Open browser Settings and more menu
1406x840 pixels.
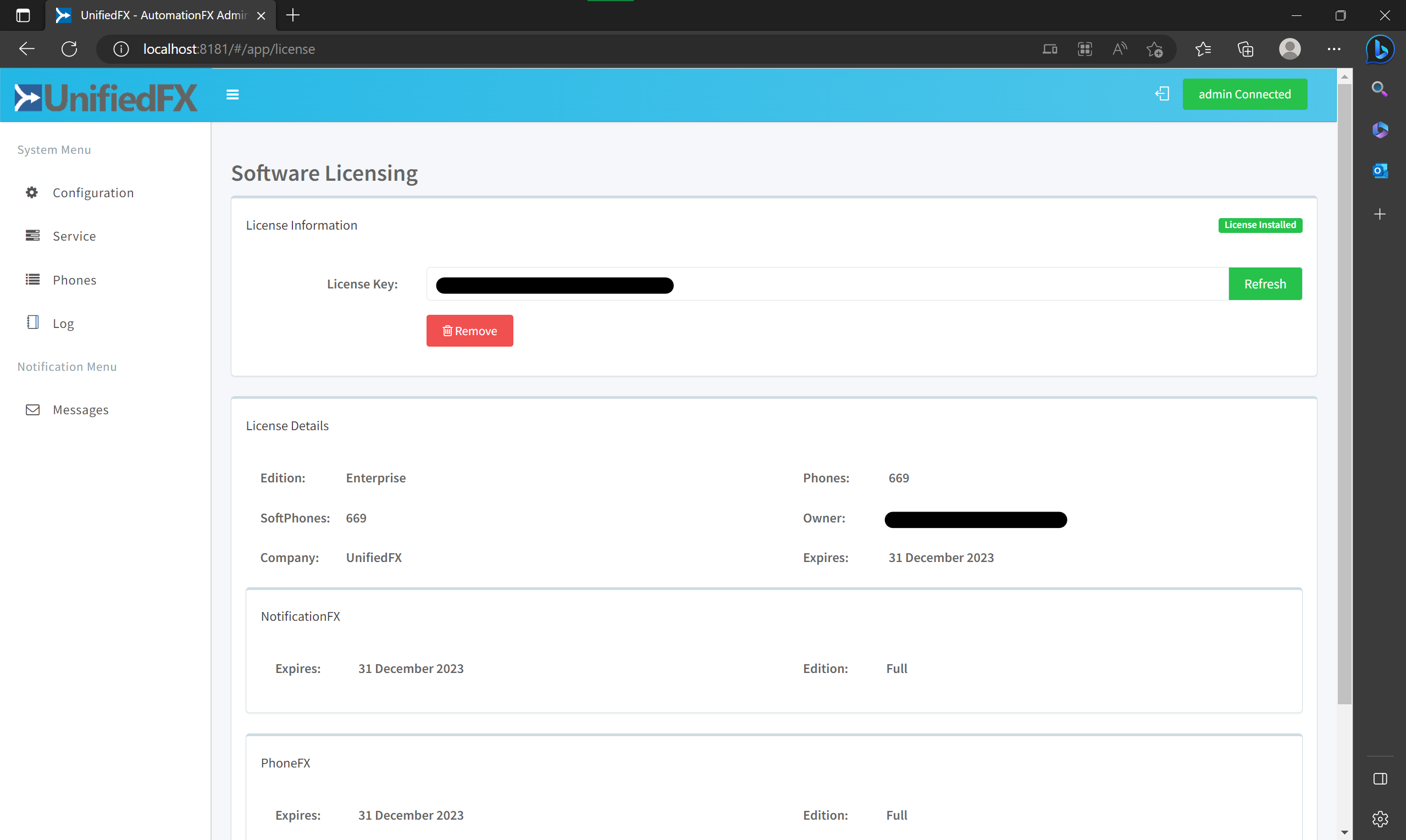pos(1333,49)
